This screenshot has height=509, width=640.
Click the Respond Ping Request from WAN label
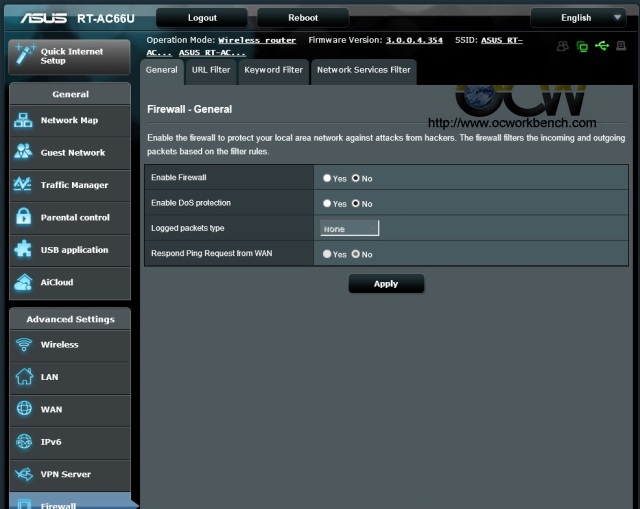211,253
